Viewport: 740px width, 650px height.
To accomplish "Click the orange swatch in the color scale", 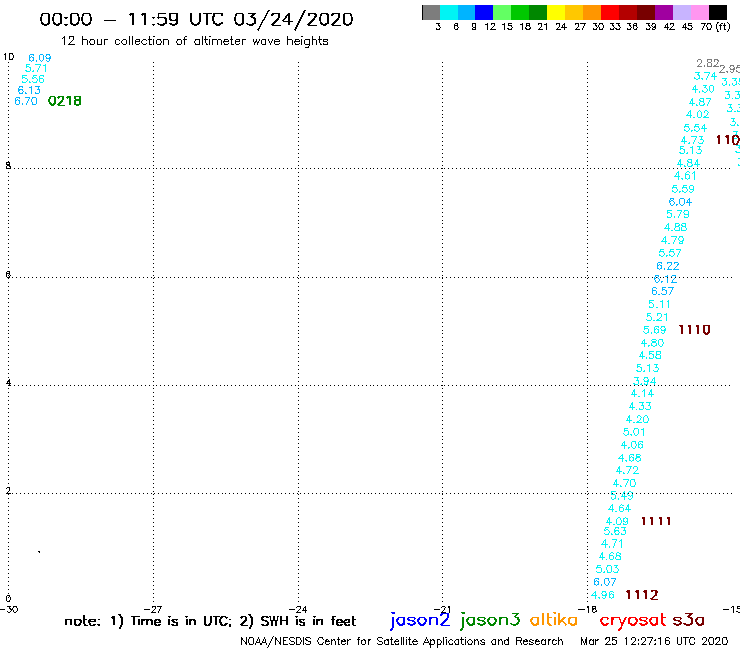I will [592, 12].
